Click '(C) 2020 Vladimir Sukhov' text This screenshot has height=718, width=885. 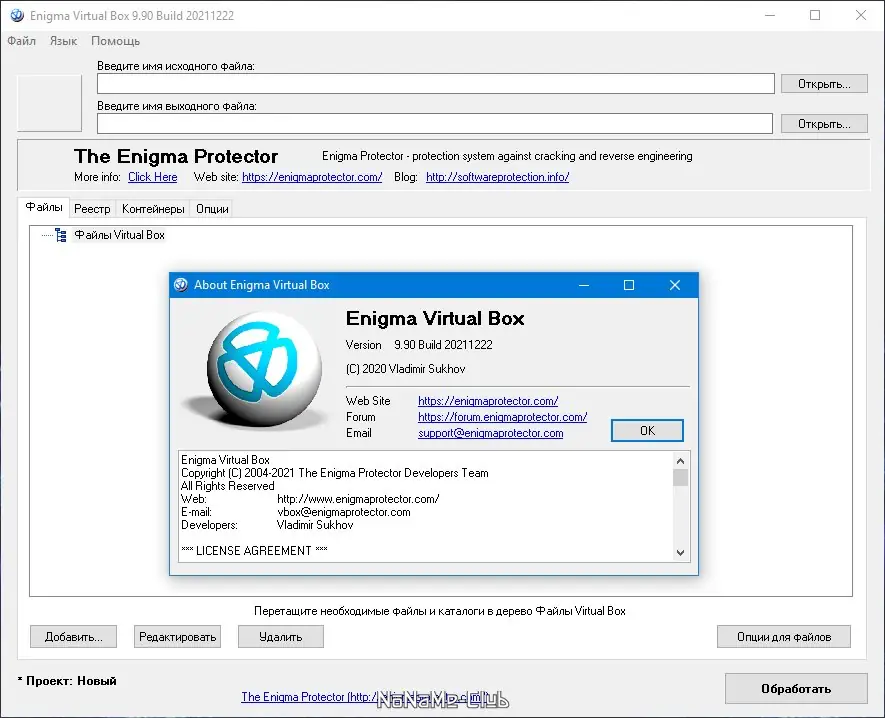click(x=405, y=369)
